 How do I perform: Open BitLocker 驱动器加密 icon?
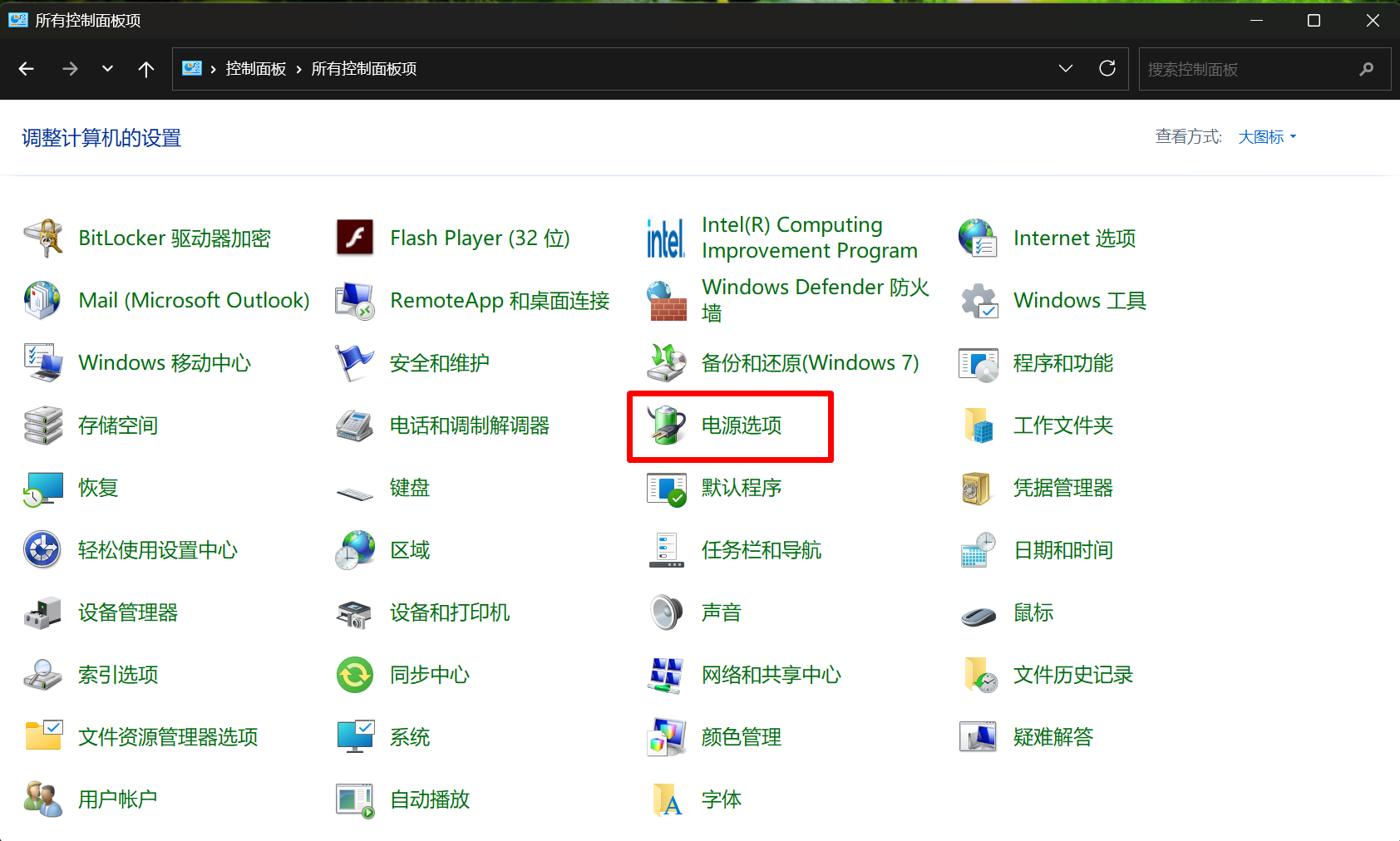coord(43,239)
